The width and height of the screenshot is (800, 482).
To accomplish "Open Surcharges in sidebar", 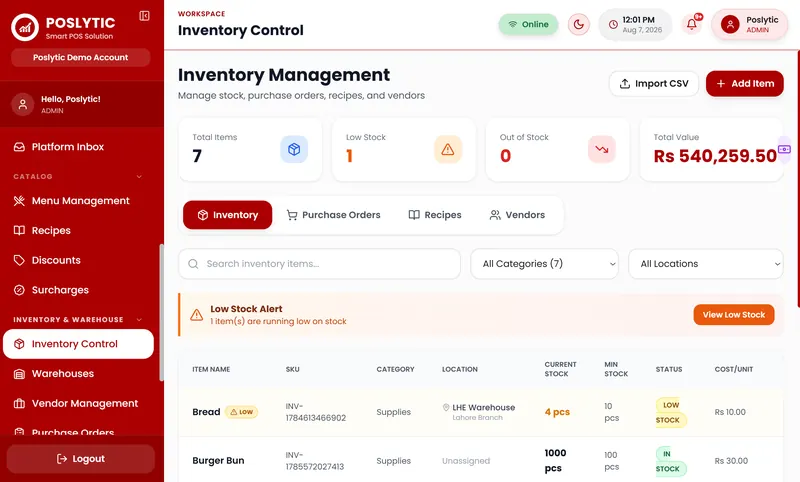I will (x=79, y=290).
